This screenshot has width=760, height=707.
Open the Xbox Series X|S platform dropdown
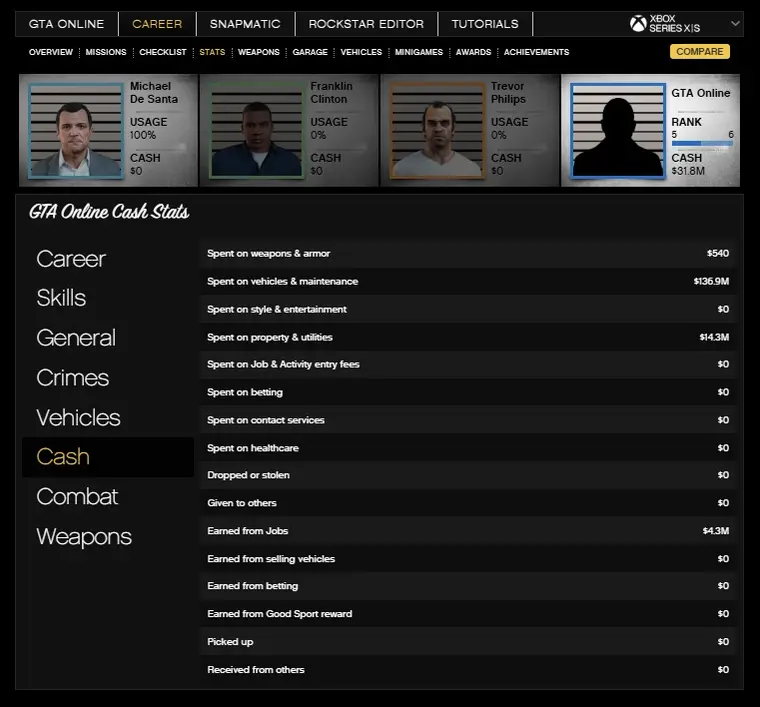(736, 23)
